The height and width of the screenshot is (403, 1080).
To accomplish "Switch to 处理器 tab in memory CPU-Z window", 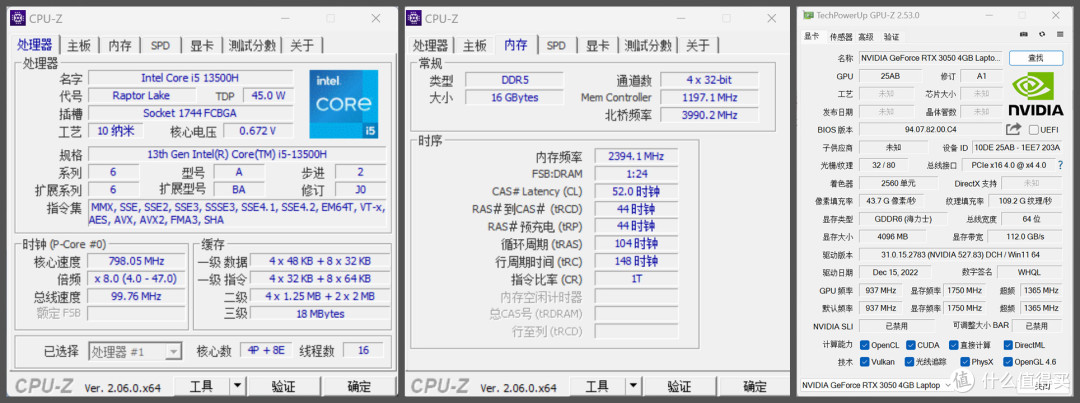I will tap(430, 45).
